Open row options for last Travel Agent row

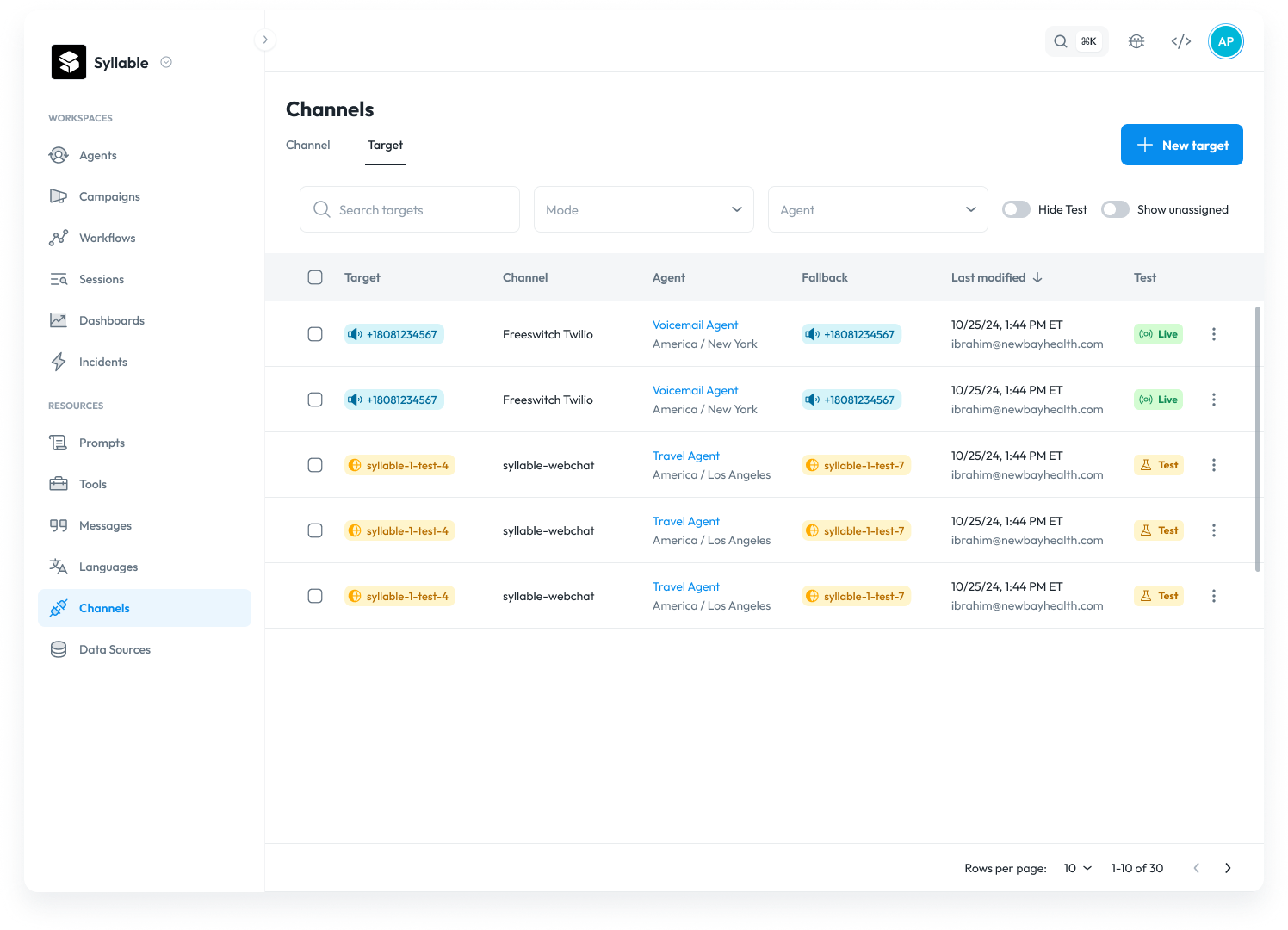1214,596
